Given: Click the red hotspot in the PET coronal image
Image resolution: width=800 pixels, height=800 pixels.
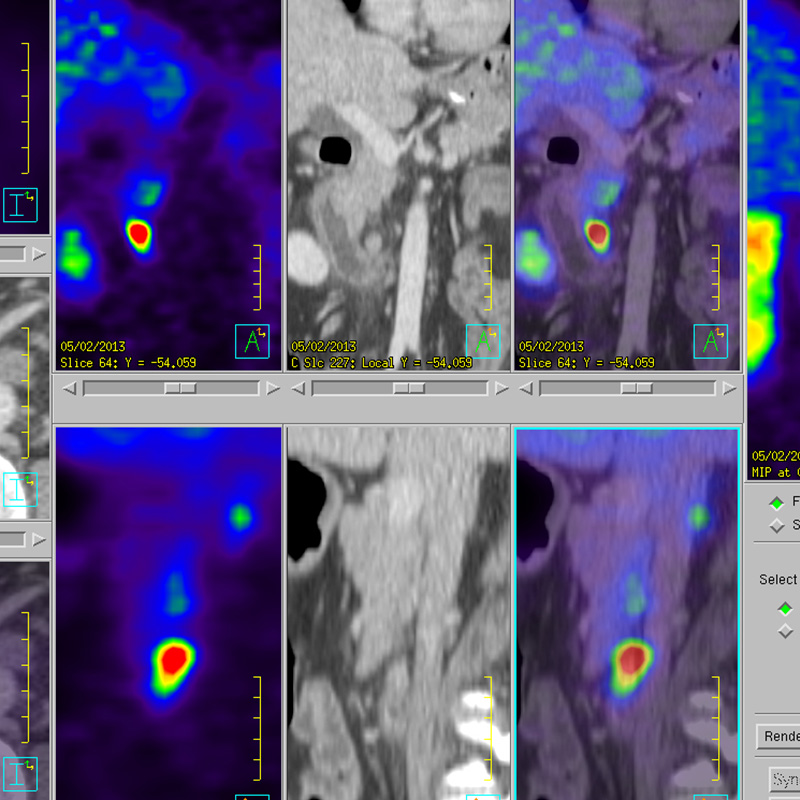Looking at the screenshot, I should tap(139, 234).
